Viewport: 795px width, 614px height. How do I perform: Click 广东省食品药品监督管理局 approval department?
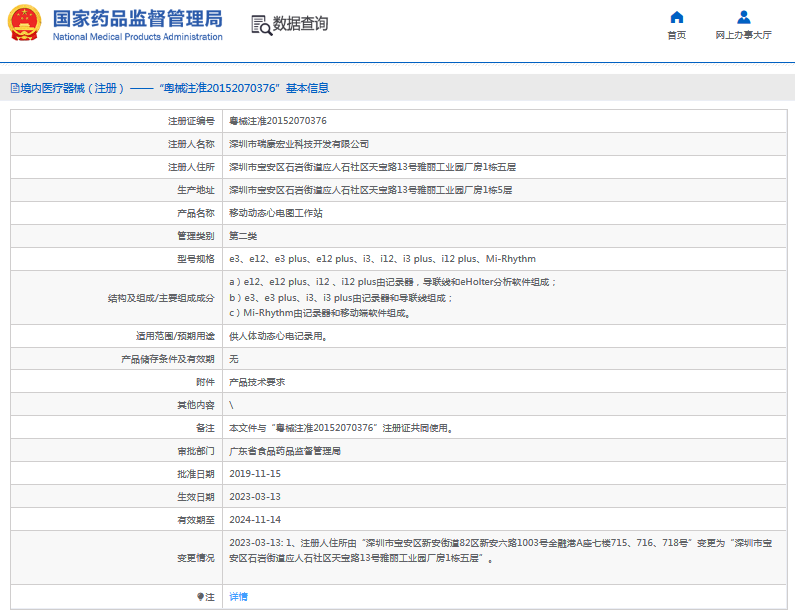click(x=284, y=451)
